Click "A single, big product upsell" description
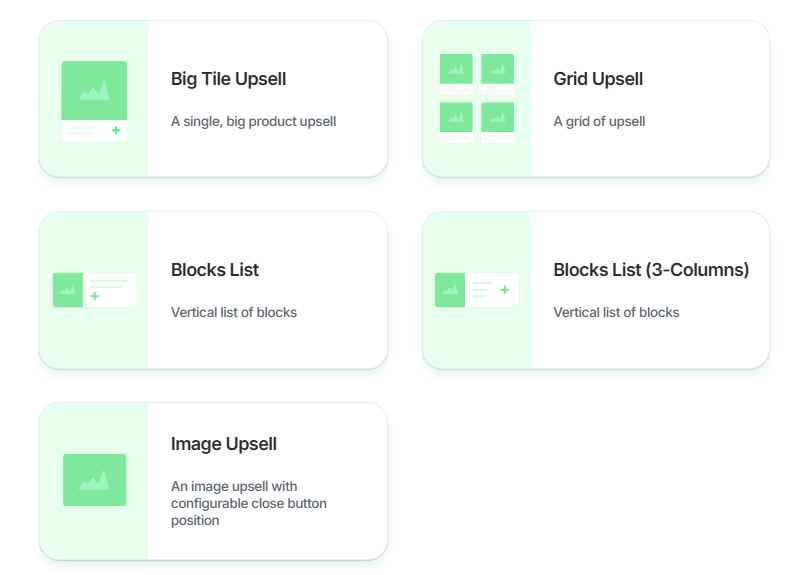Screen dimensions: 786x575 pos(253,122)
